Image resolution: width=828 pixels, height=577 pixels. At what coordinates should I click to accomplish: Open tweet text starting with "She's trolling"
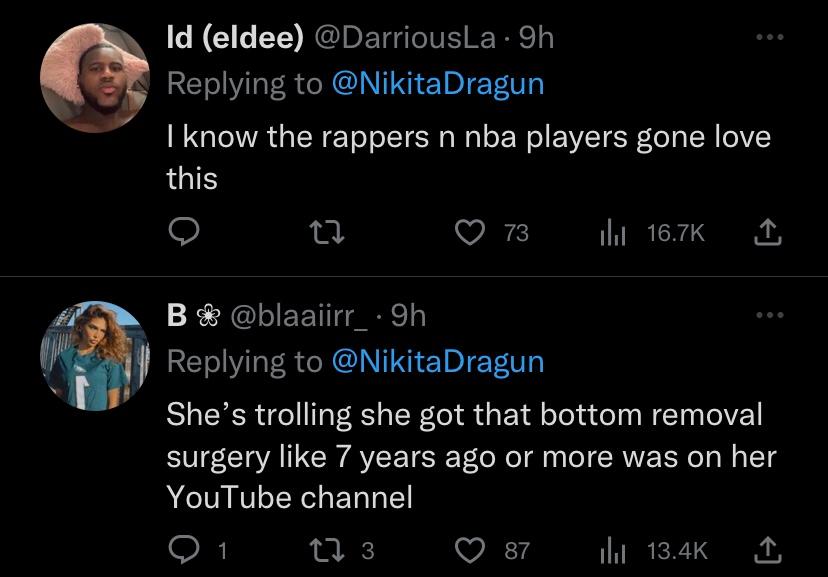click(x=467, y=455)
